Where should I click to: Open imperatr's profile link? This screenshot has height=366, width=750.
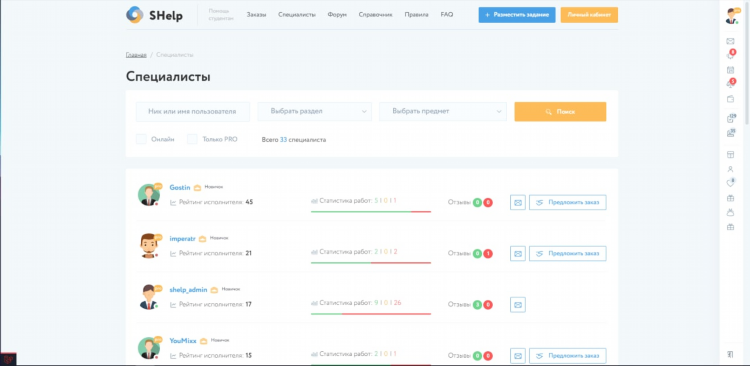[x=183, y=238]
